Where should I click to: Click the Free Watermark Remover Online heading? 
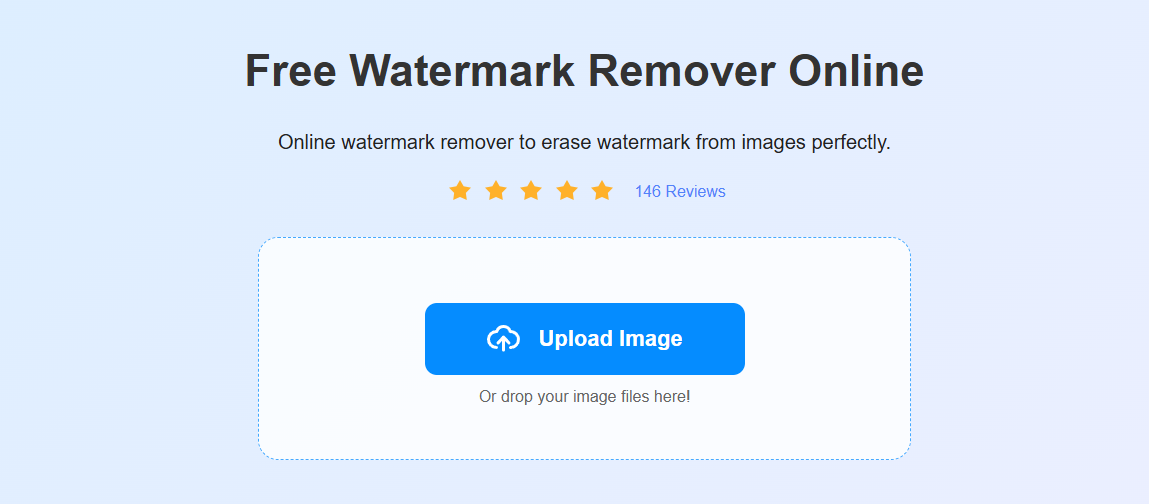tap(584, 71)
